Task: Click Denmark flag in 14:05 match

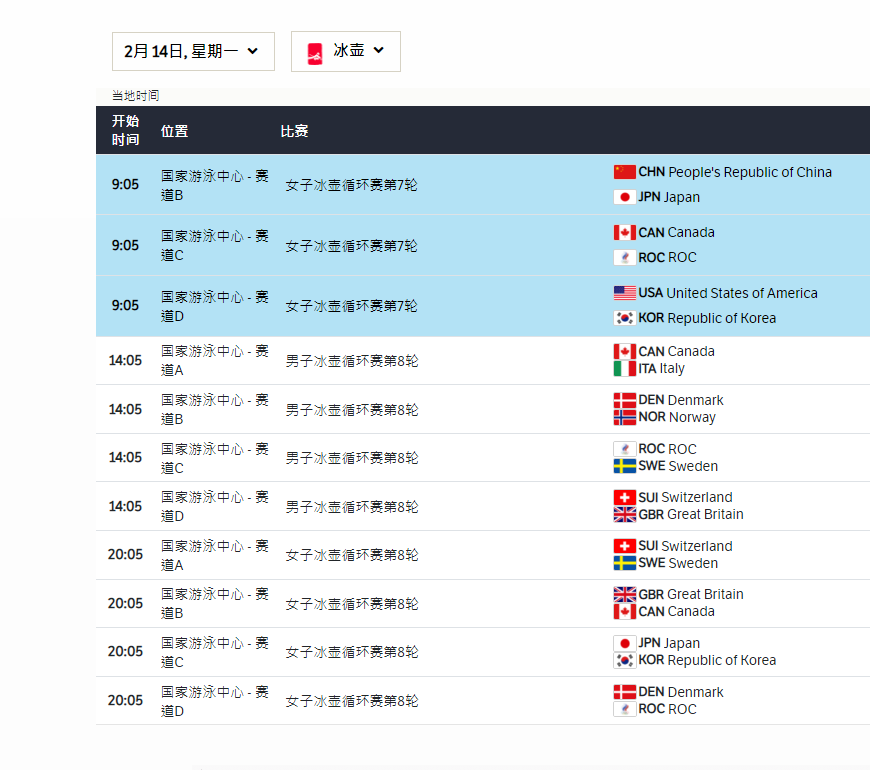Action: [x=624, y=400]
